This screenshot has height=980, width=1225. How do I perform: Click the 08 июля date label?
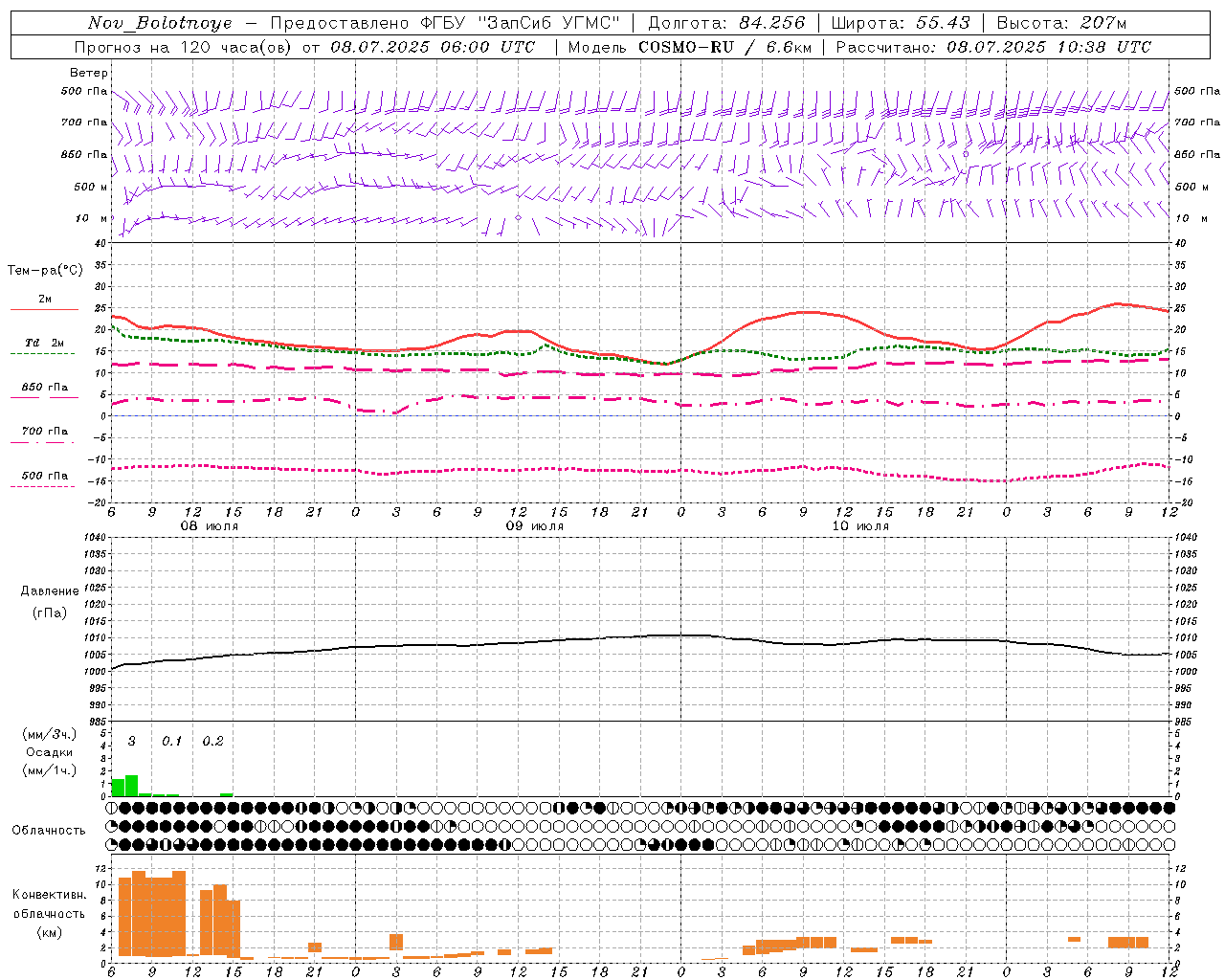(x=210, y=526)
